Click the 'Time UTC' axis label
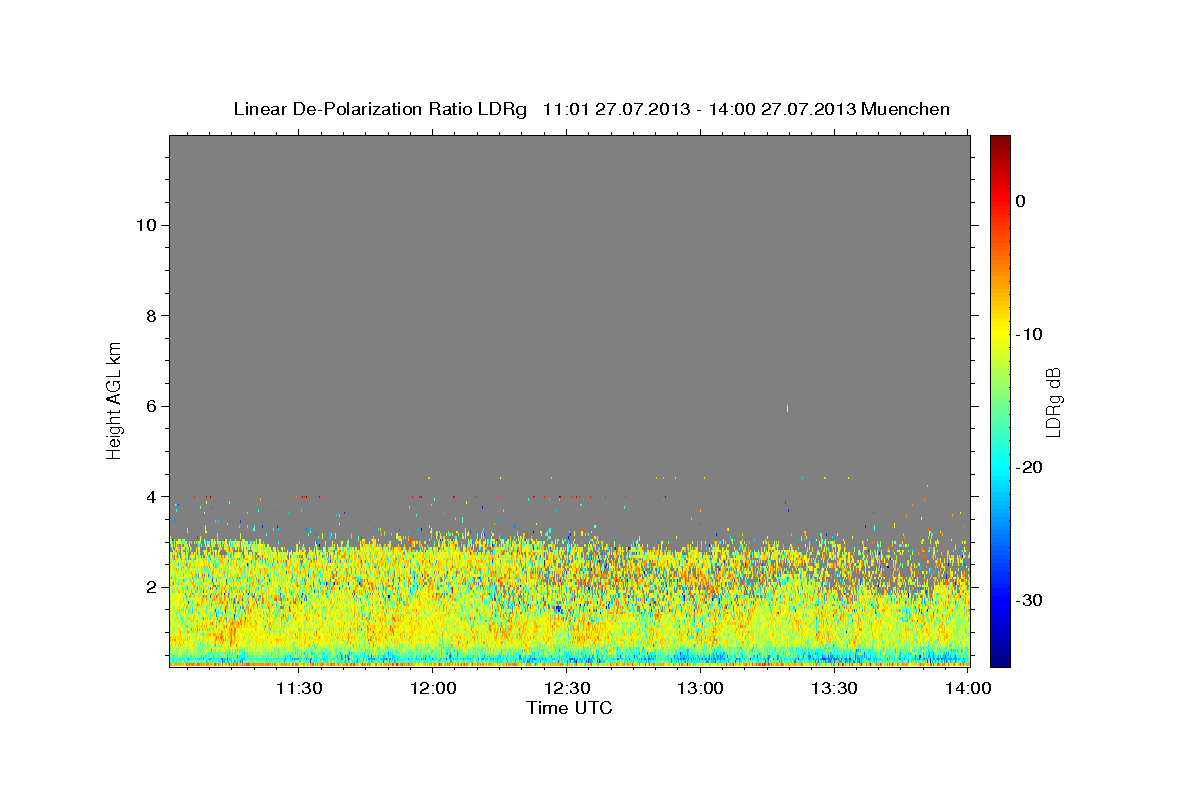This screenshot has width=1200, height=800. (569, 708)
